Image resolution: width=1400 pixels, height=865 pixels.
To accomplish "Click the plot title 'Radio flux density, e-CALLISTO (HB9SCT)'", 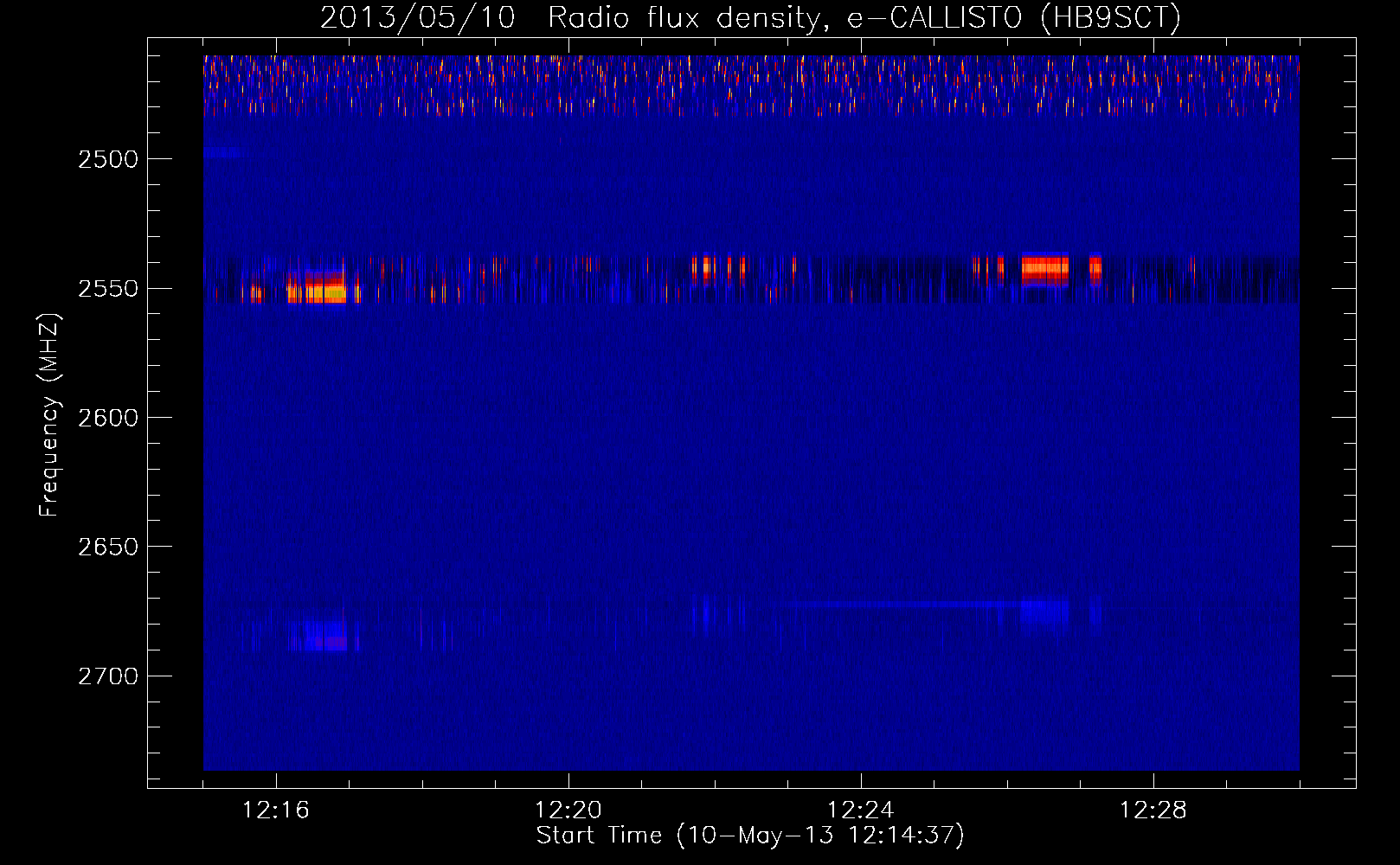I will click(x=864, y=17).
